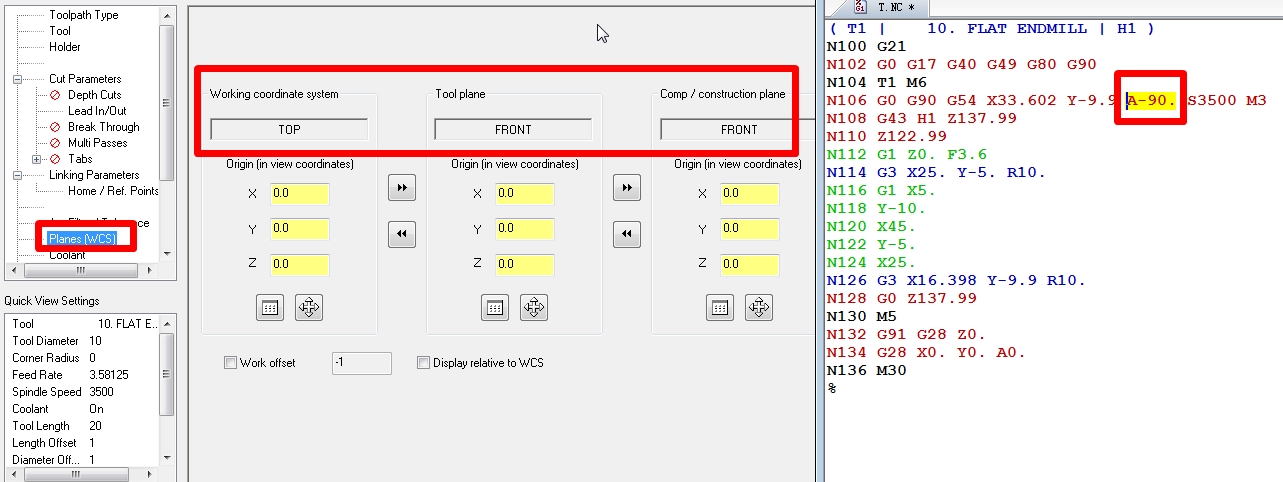The width and height of the screenshot is (1283, 482).
Task: Click the T1 10. FLAT ENDMILL comment line
Action: pyautogui.click(x=993, y=29)
